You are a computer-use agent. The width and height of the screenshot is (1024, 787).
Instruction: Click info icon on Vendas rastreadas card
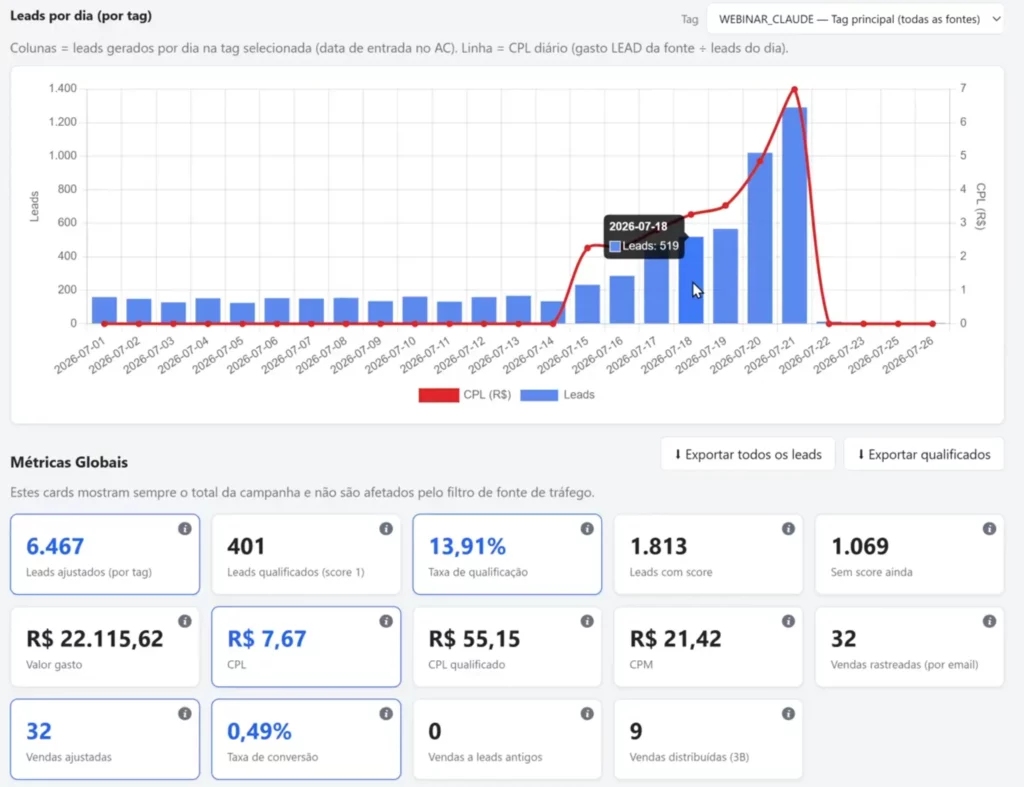(x=989, y=621)
